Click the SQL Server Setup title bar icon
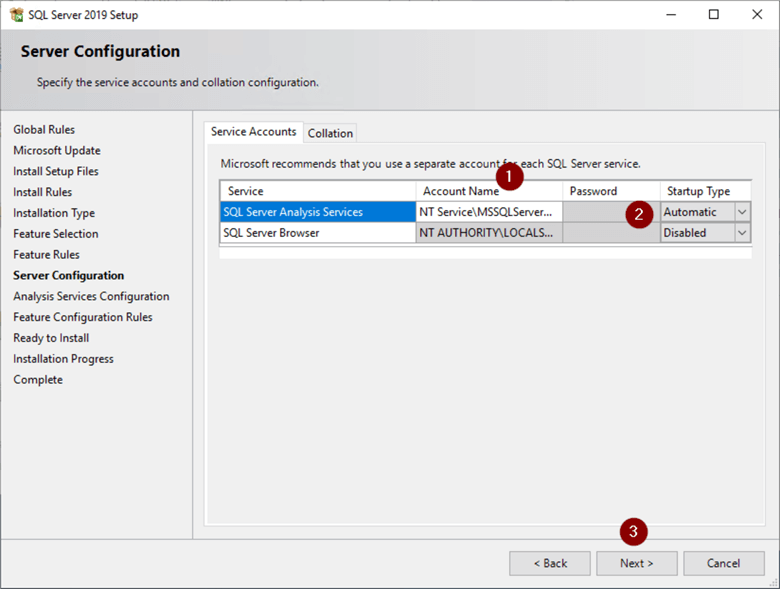780x589 pixels. pyautogui.click(x=16, y=15)
